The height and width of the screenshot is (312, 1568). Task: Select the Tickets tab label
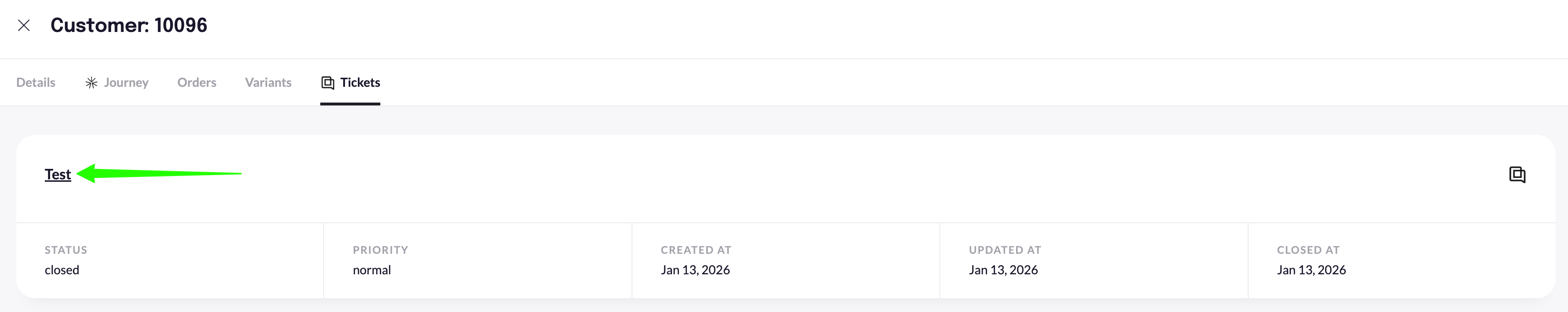pos(360,83)
